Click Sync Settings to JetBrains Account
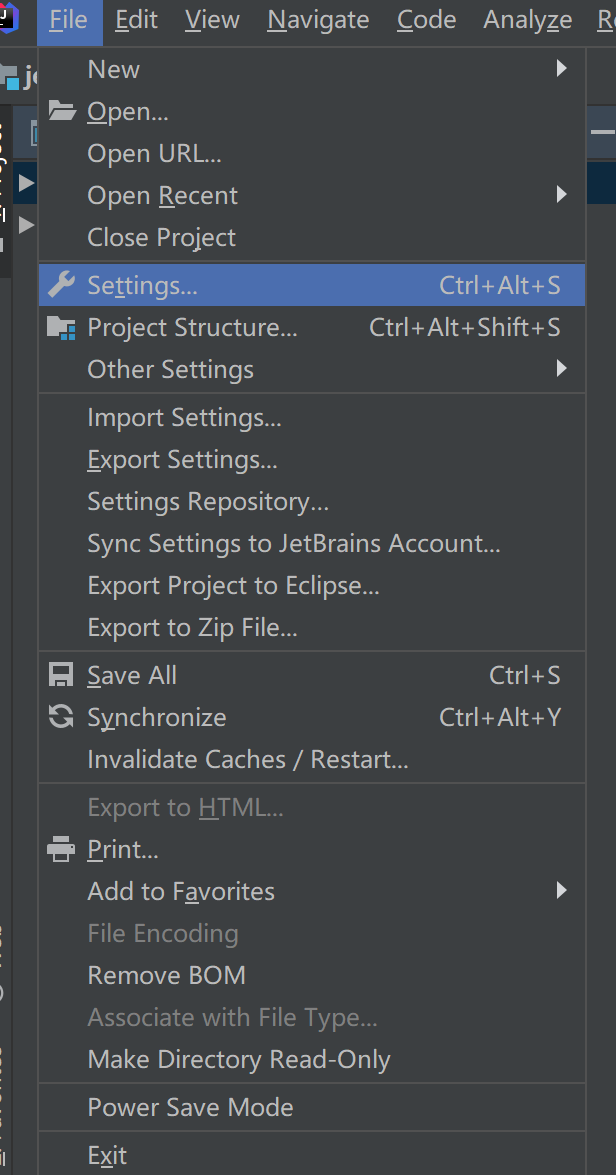Screen dimensions: 616x1175 tap(294, 543)
